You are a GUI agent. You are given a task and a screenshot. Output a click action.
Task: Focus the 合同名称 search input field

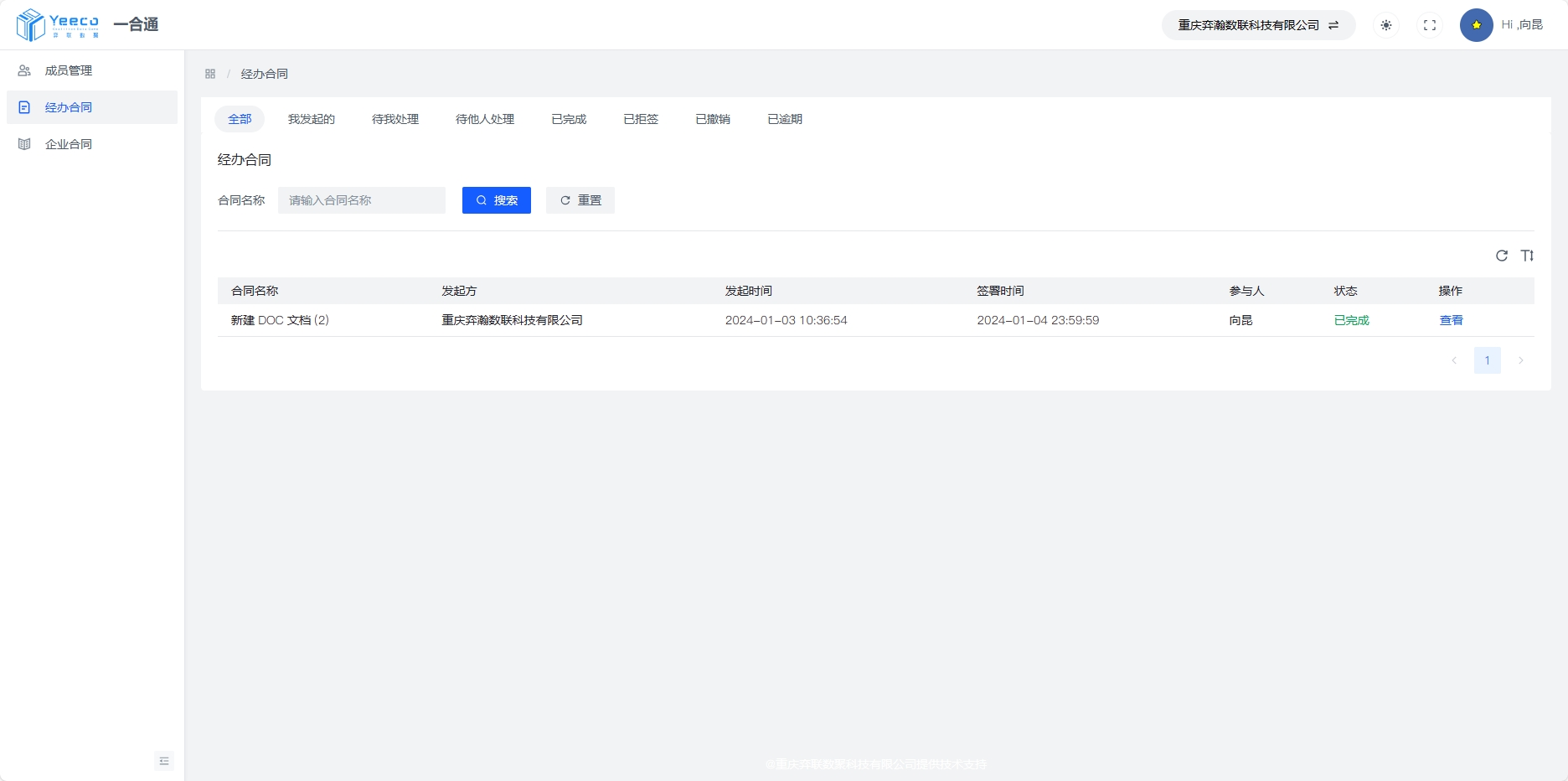point(362,200)
